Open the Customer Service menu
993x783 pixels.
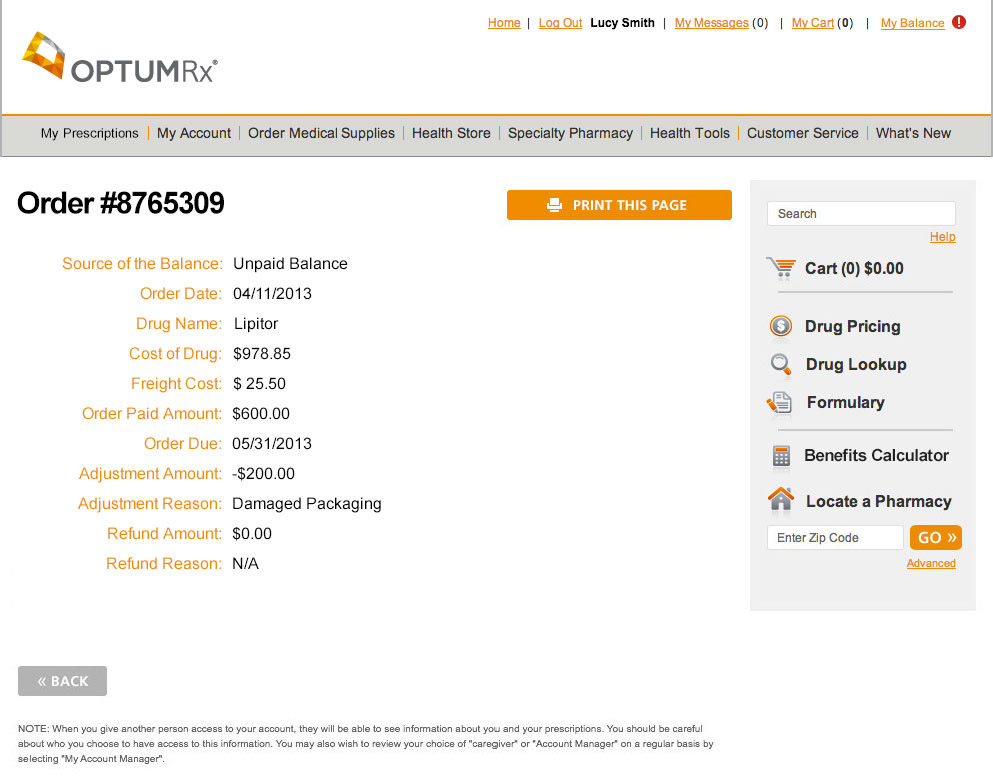[802, 133]
